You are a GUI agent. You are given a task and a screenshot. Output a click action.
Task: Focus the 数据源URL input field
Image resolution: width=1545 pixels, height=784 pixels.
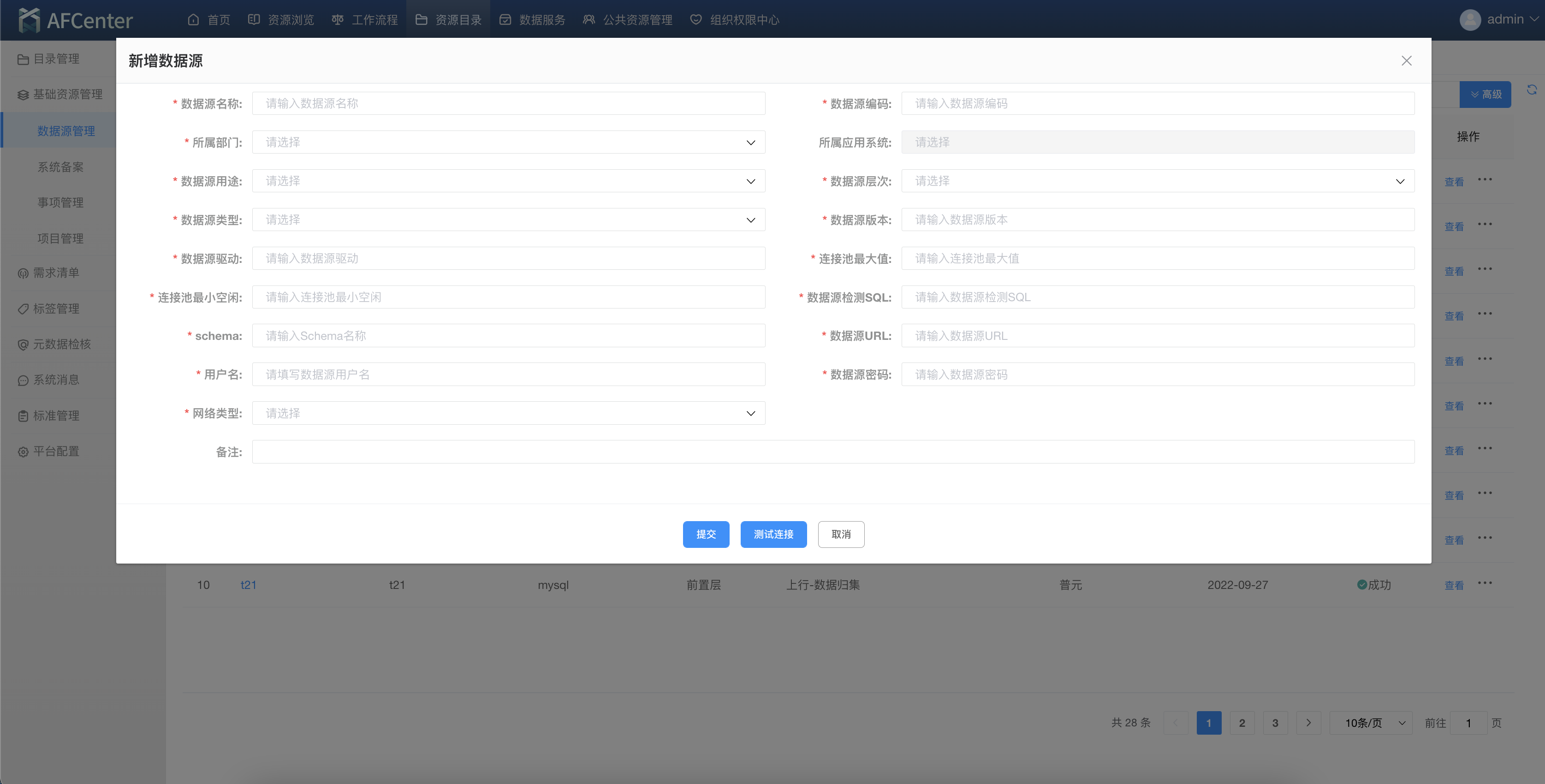click(1158, 336)
